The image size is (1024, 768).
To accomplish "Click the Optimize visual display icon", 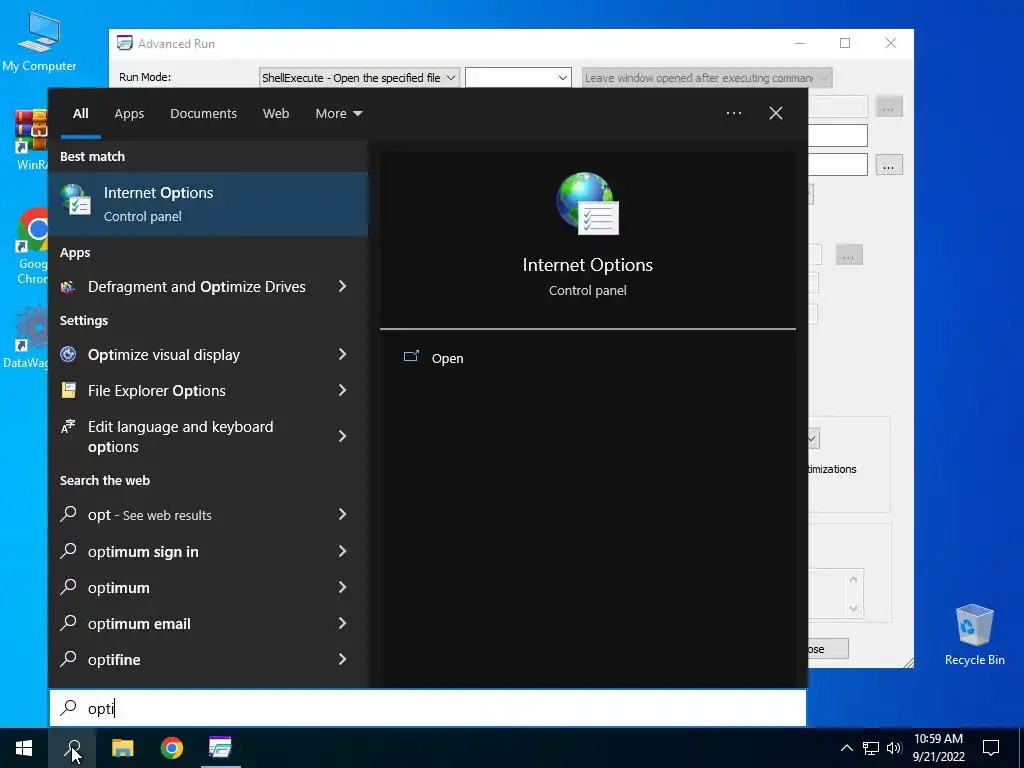I will click(x=68, y=355).
